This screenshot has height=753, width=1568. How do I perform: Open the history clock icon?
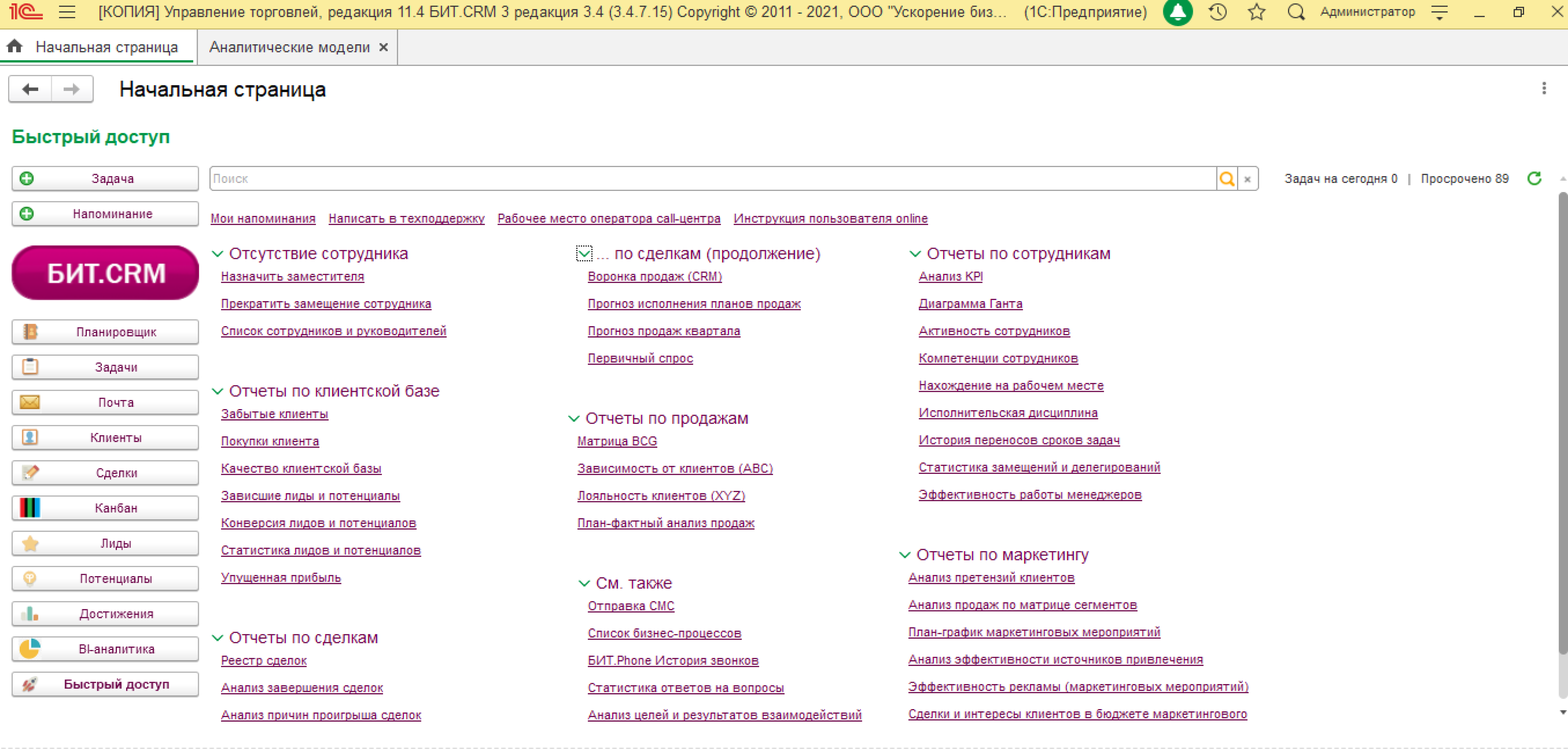pos(1217,12)
